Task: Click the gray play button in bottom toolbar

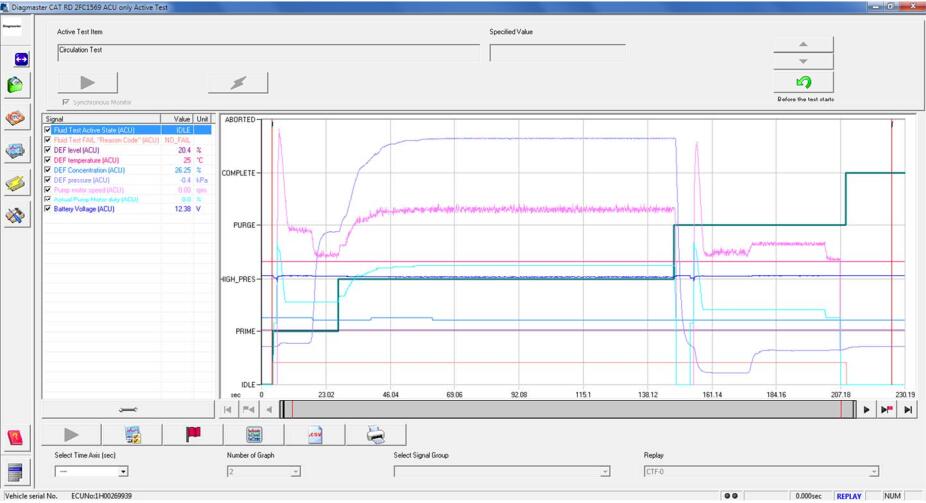Action: pos(71,435)
